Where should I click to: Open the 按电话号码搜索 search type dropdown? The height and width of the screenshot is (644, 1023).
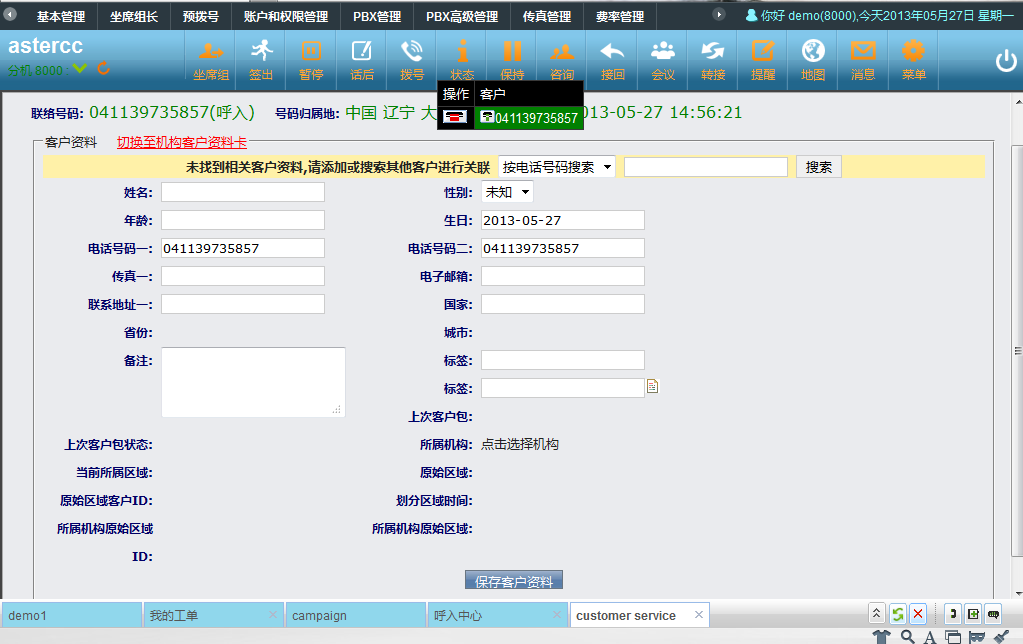(x=557, y=167)
